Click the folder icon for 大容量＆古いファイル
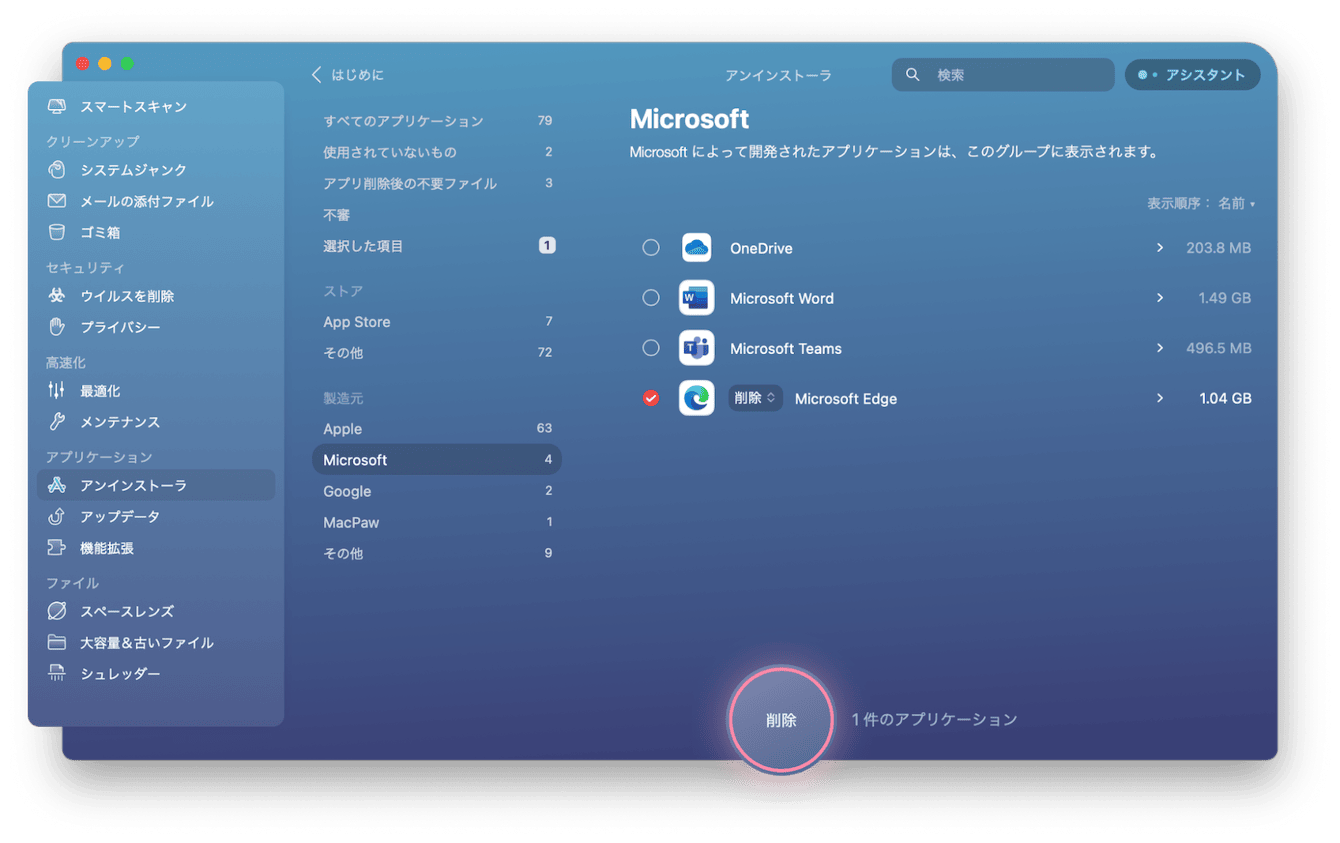Viewport: 1340px width, 843px height. (x=57, y=643)
